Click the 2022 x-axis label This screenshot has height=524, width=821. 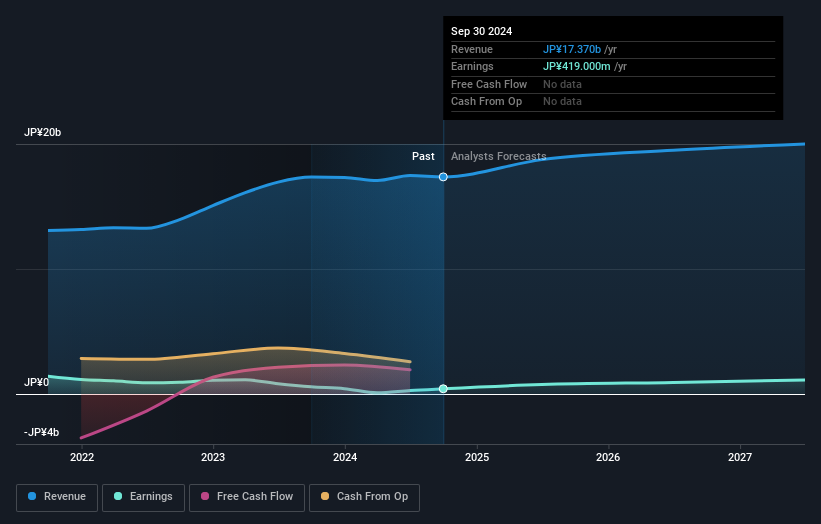[82, 458]
